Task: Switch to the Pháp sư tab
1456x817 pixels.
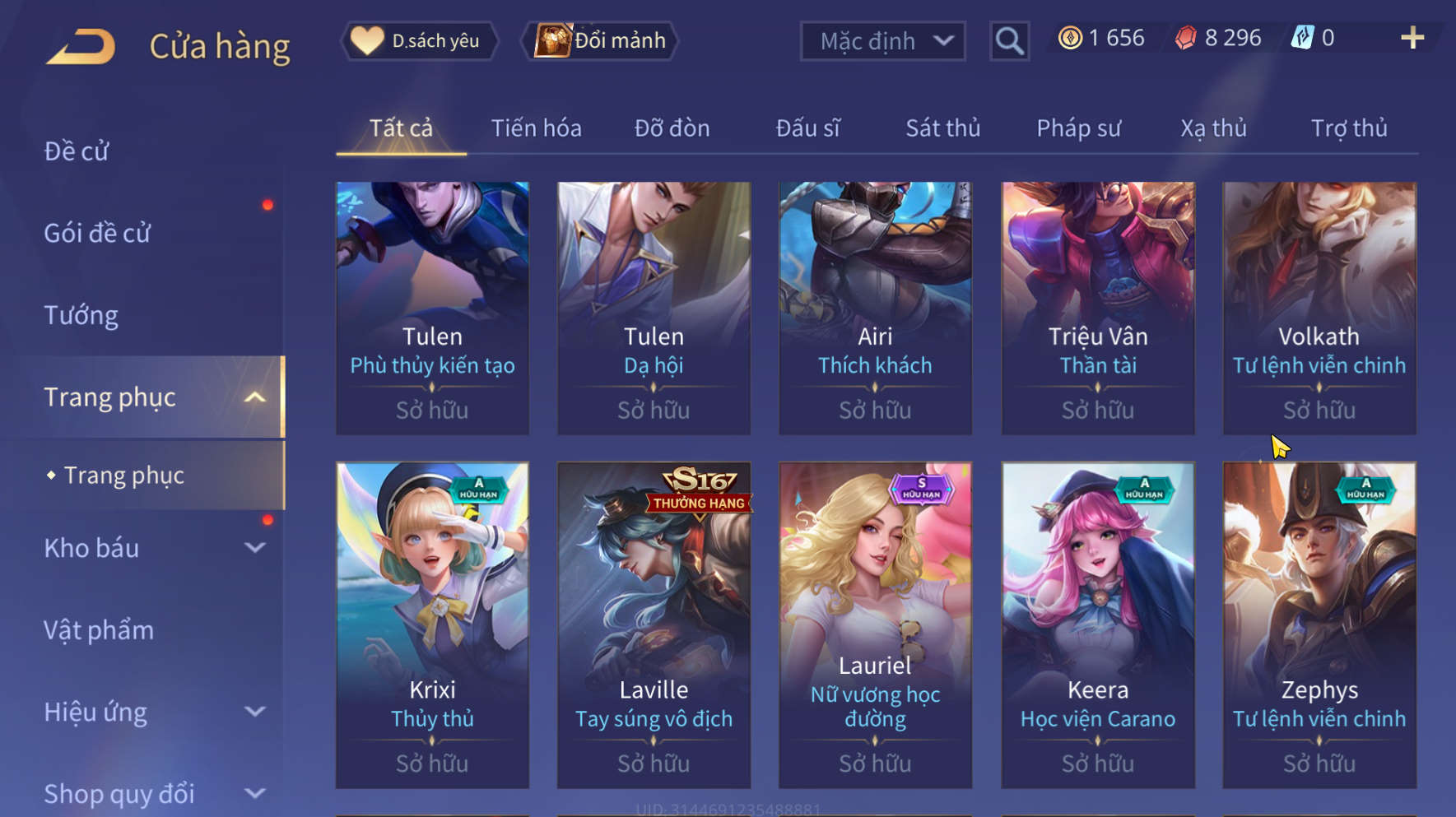Action: click(1078, 128)
